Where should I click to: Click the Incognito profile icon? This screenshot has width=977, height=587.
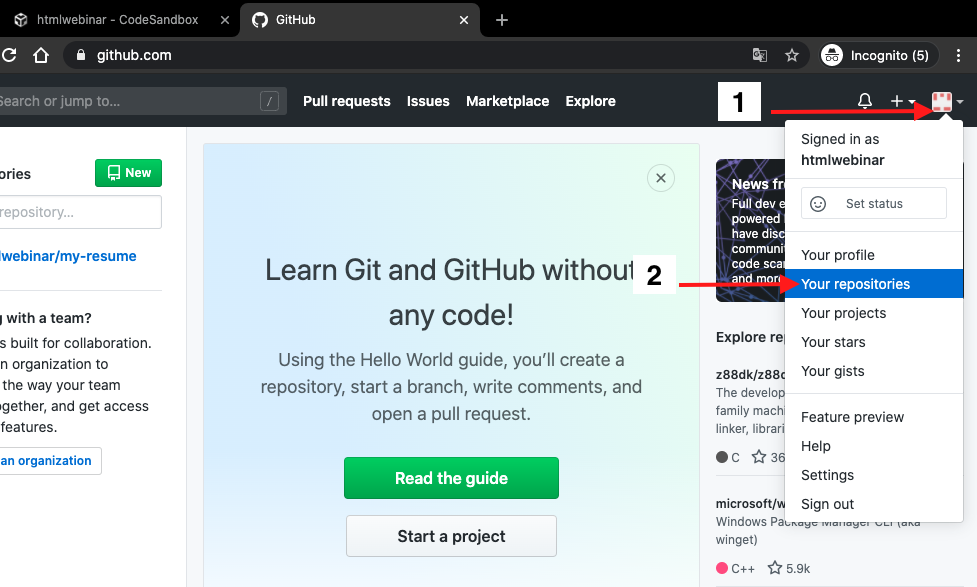(x=832, y=56)
